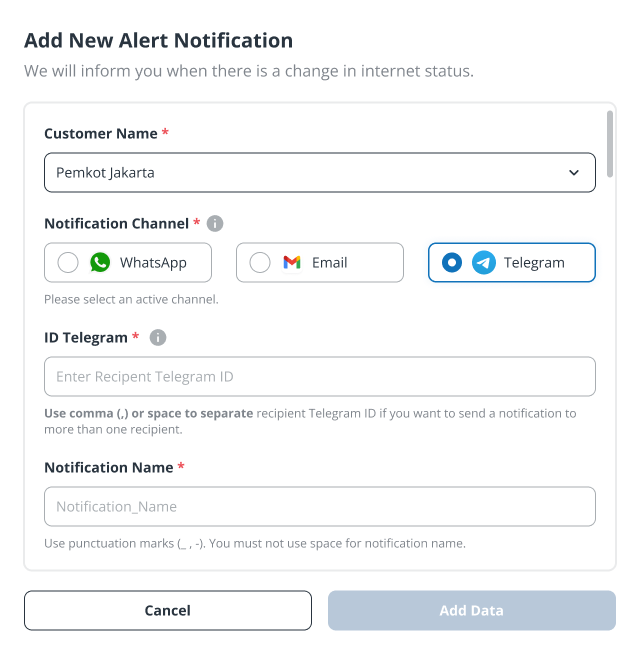The height and width of the screenshot is (655, 640).
Task: Choose the Telegram channel option card
Action: tap(512, 262)
